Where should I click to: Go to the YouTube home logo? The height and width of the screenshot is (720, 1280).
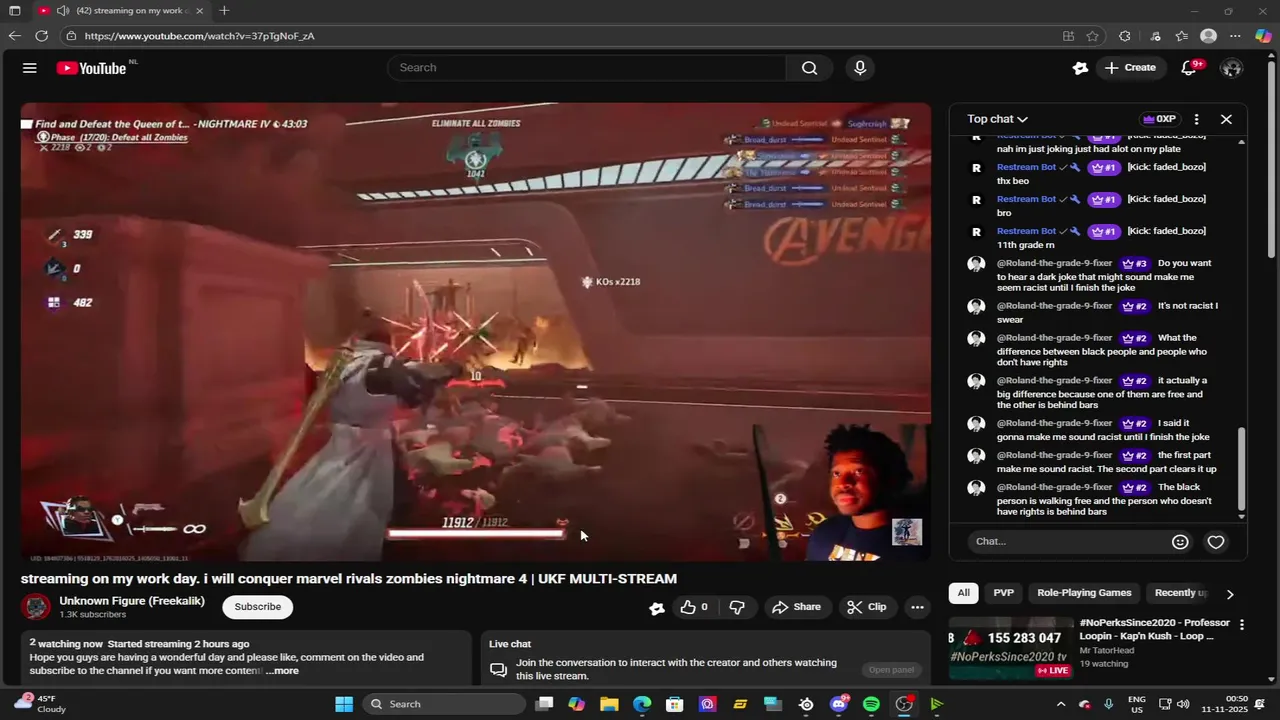pyautogui.click(x=91, y=68)
